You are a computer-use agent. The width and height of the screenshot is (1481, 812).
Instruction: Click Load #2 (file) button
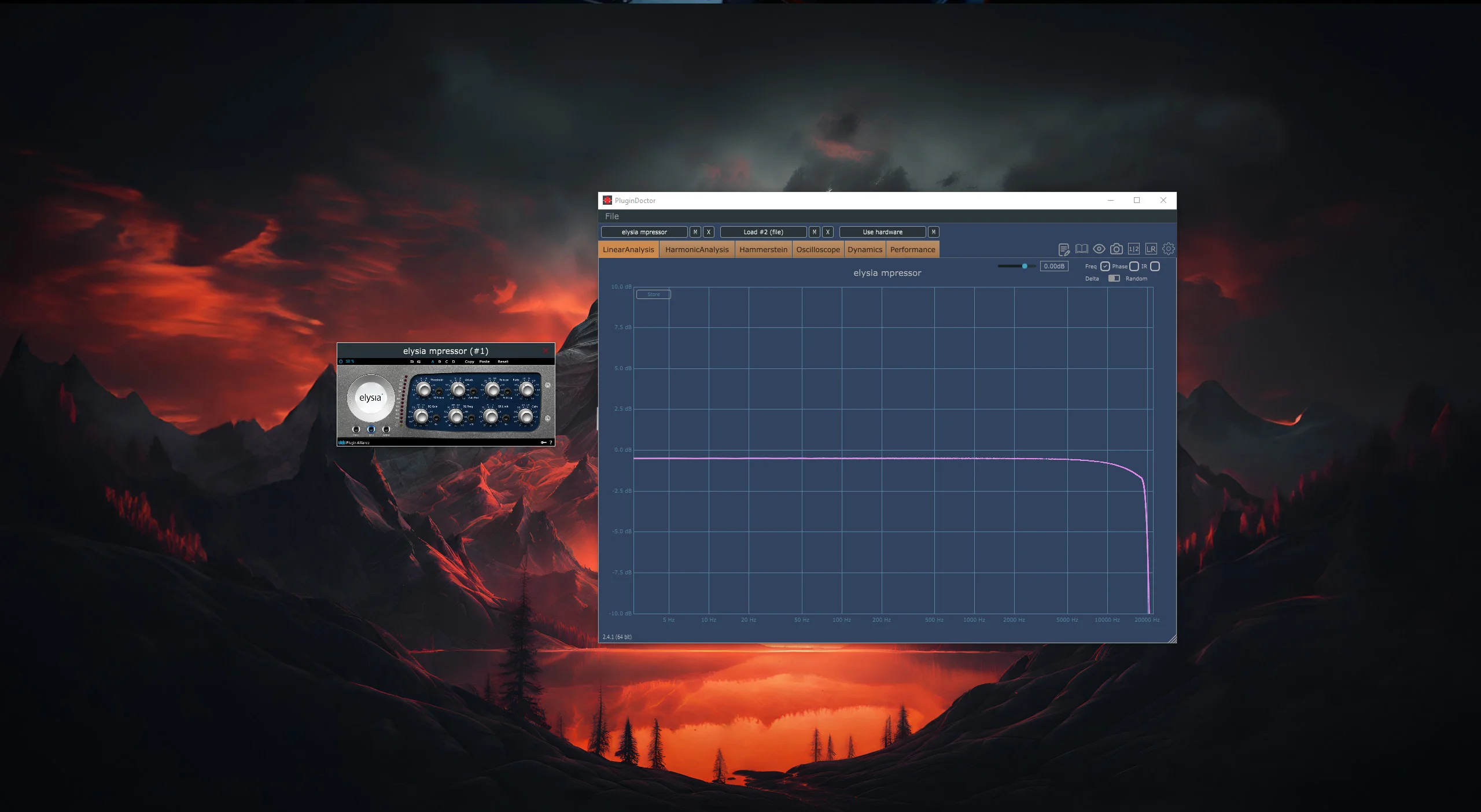pyautogui.click(x=763, y=232)
